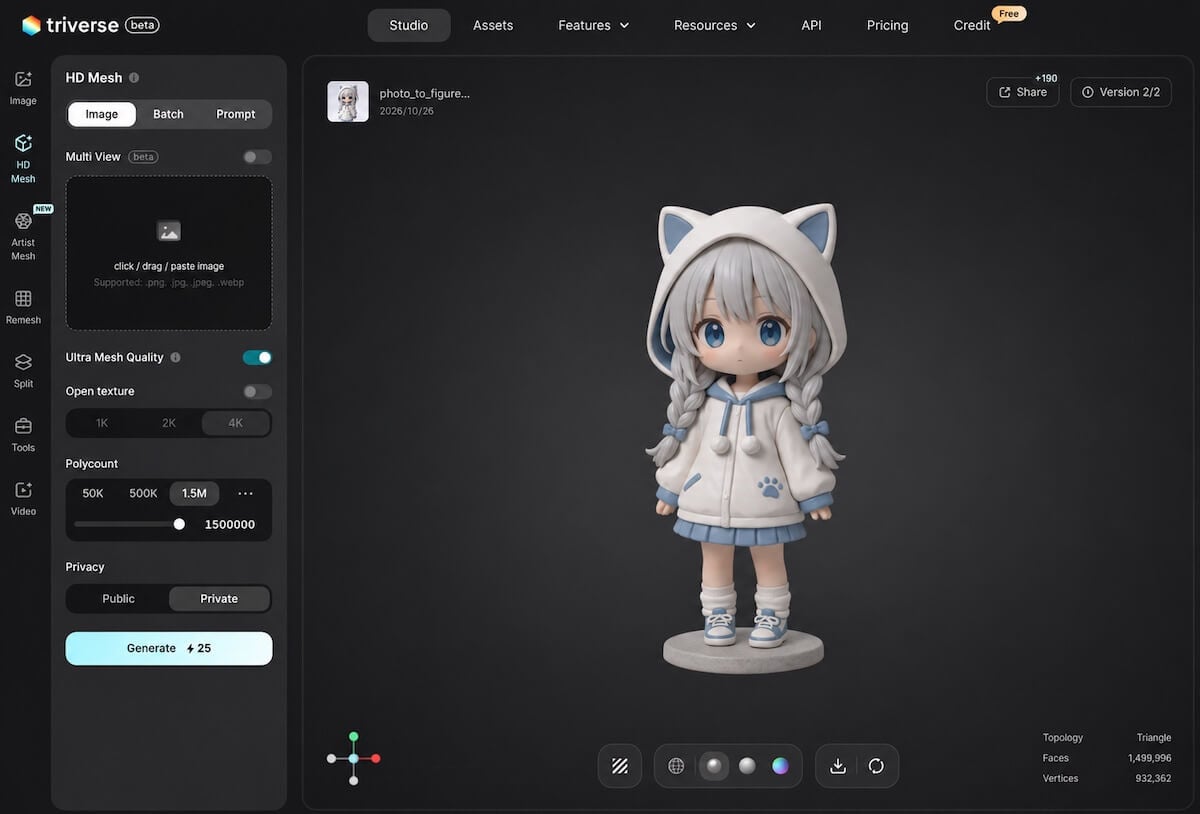
Task: Click the download model icon
Action: 838,766
